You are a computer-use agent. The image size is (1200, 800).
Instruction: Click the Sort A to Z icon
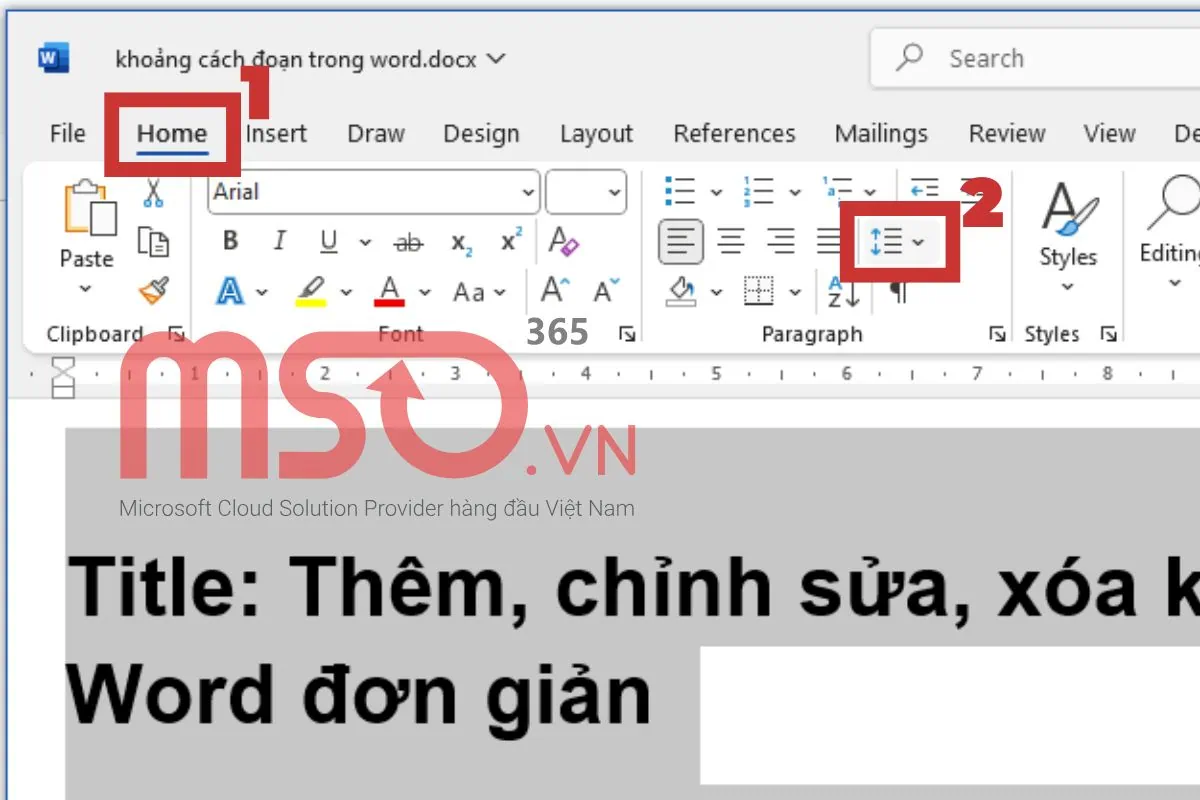(843, 292)
